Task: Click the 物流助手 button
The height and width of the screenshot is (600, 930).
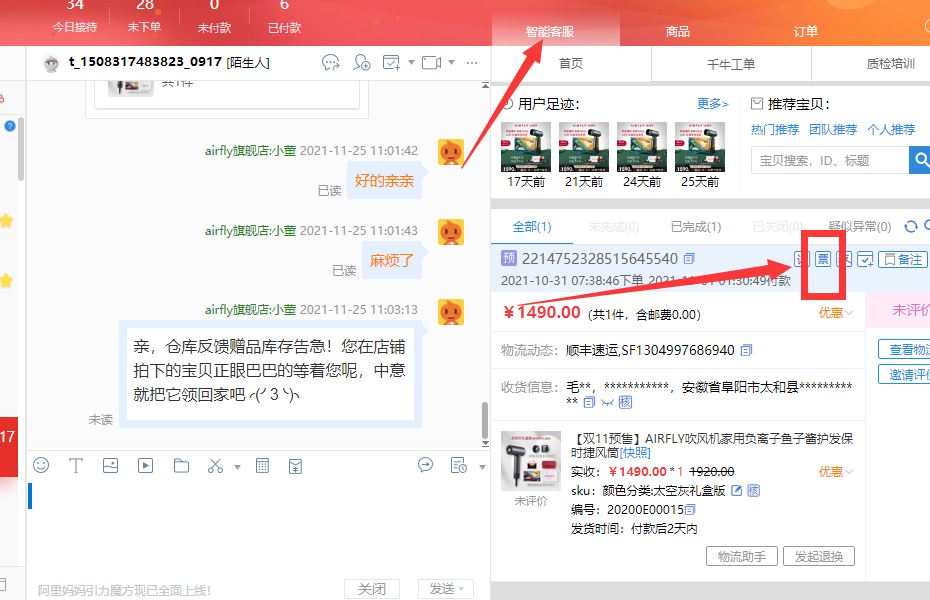Action: pos(741,556)
